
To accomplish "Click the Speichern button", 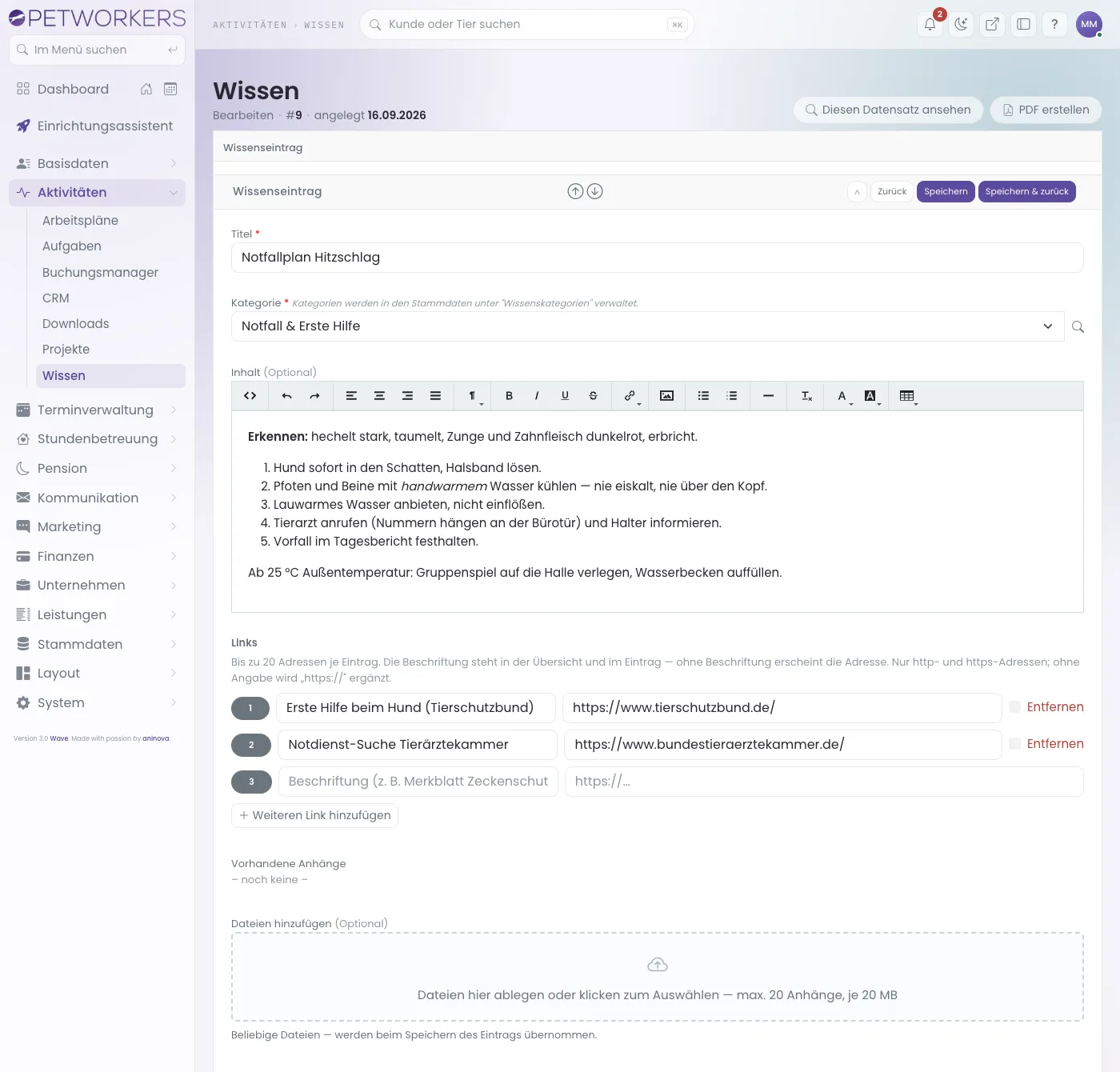I will 946,191.
